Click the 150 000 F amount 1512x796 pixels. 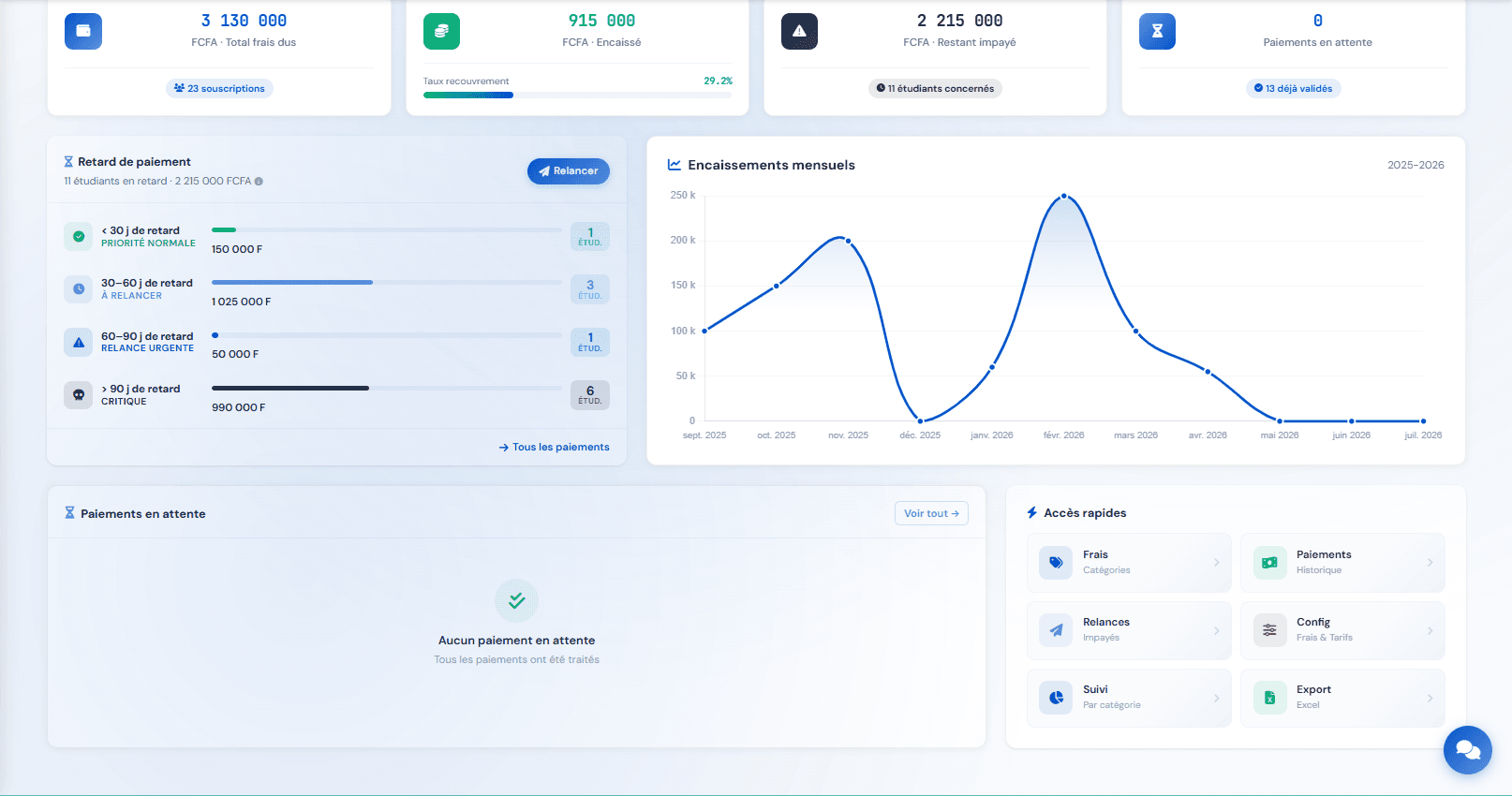tap(237, 249)
